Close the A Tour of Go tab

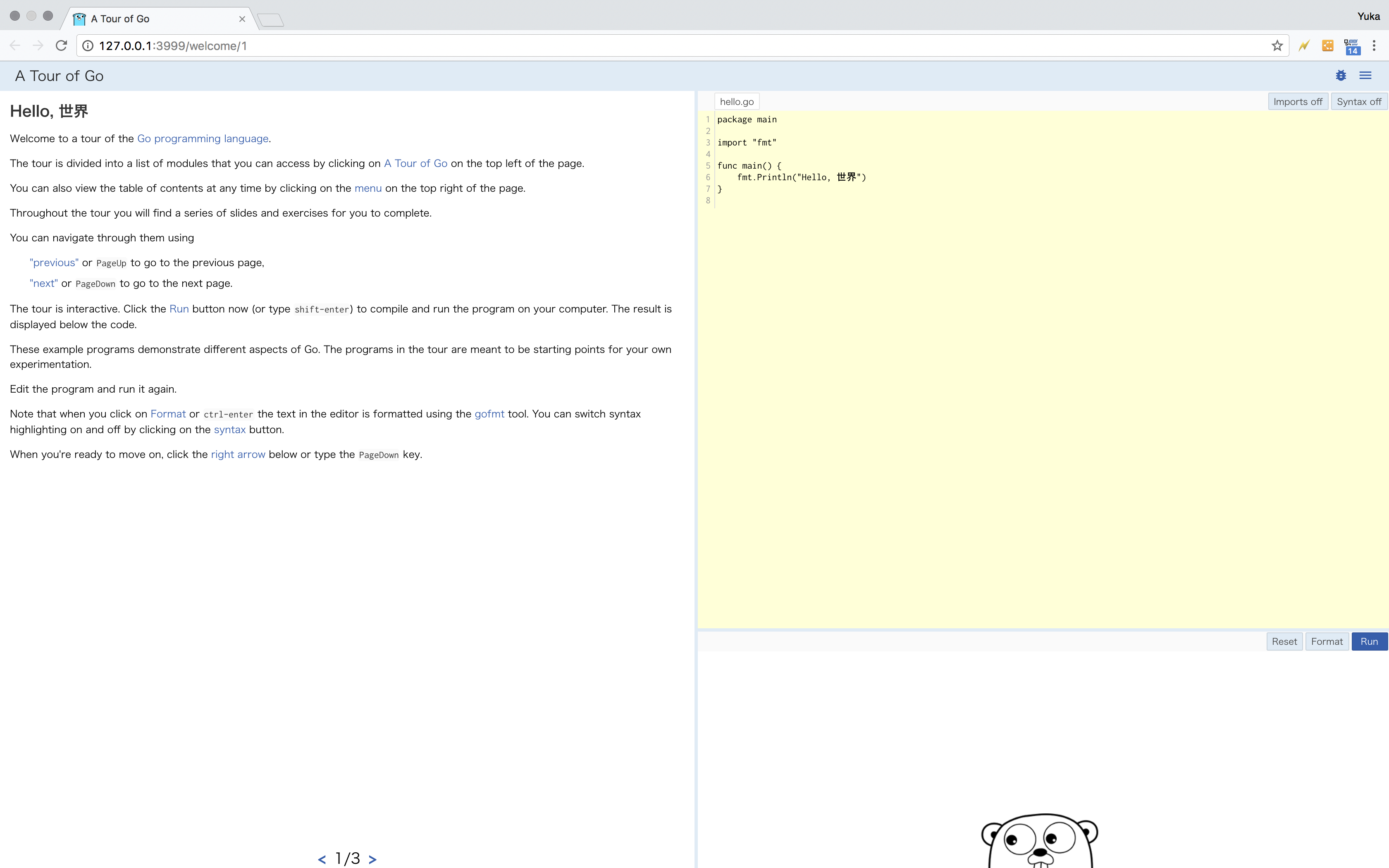click(242, 19)
